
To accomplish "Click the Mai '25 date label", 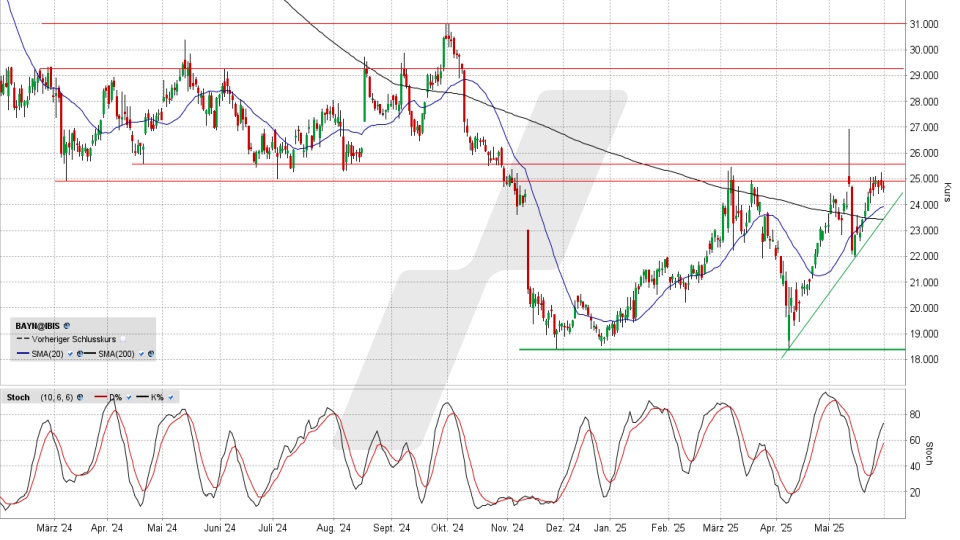I will coord(829,528).
